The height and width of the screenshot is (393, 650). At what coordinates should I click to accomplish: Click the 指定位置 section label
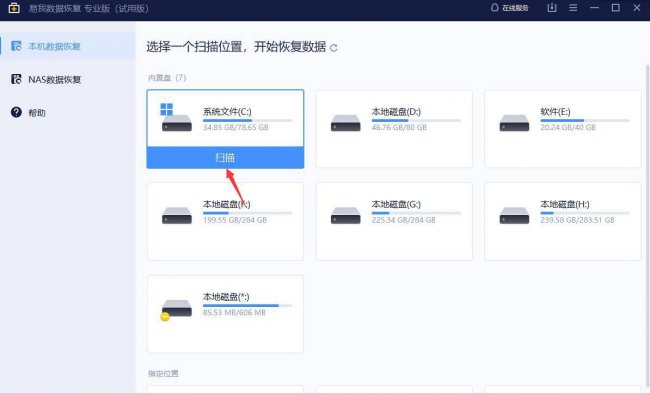tap(163, 374)
